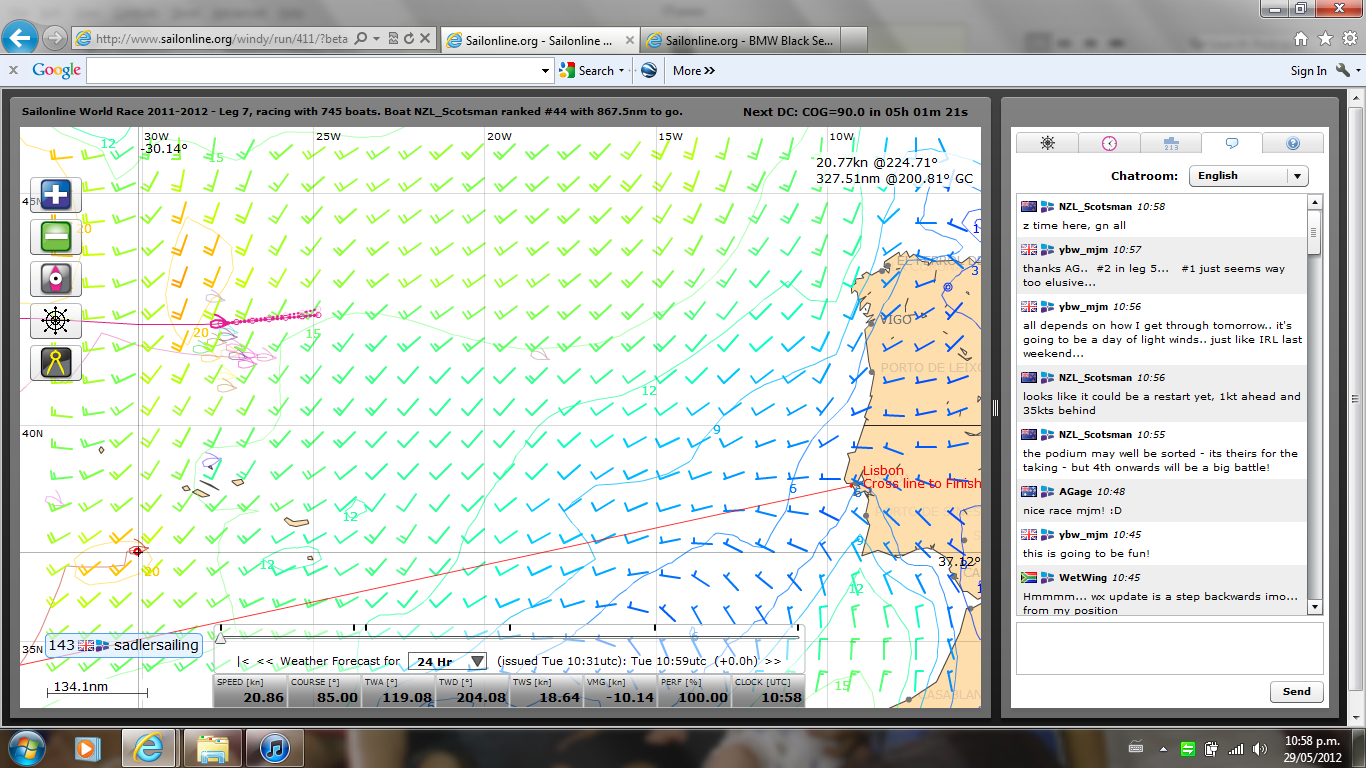Sign In to Google toolbar

point(1308,70)
